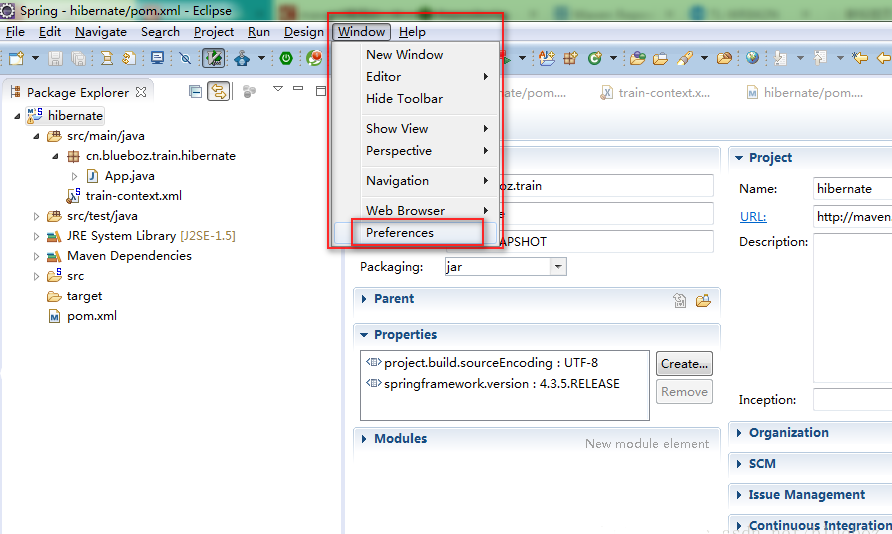
Task: Click the URL: hyperlink label
Action: pyautogui.click(x=753, y=217)
